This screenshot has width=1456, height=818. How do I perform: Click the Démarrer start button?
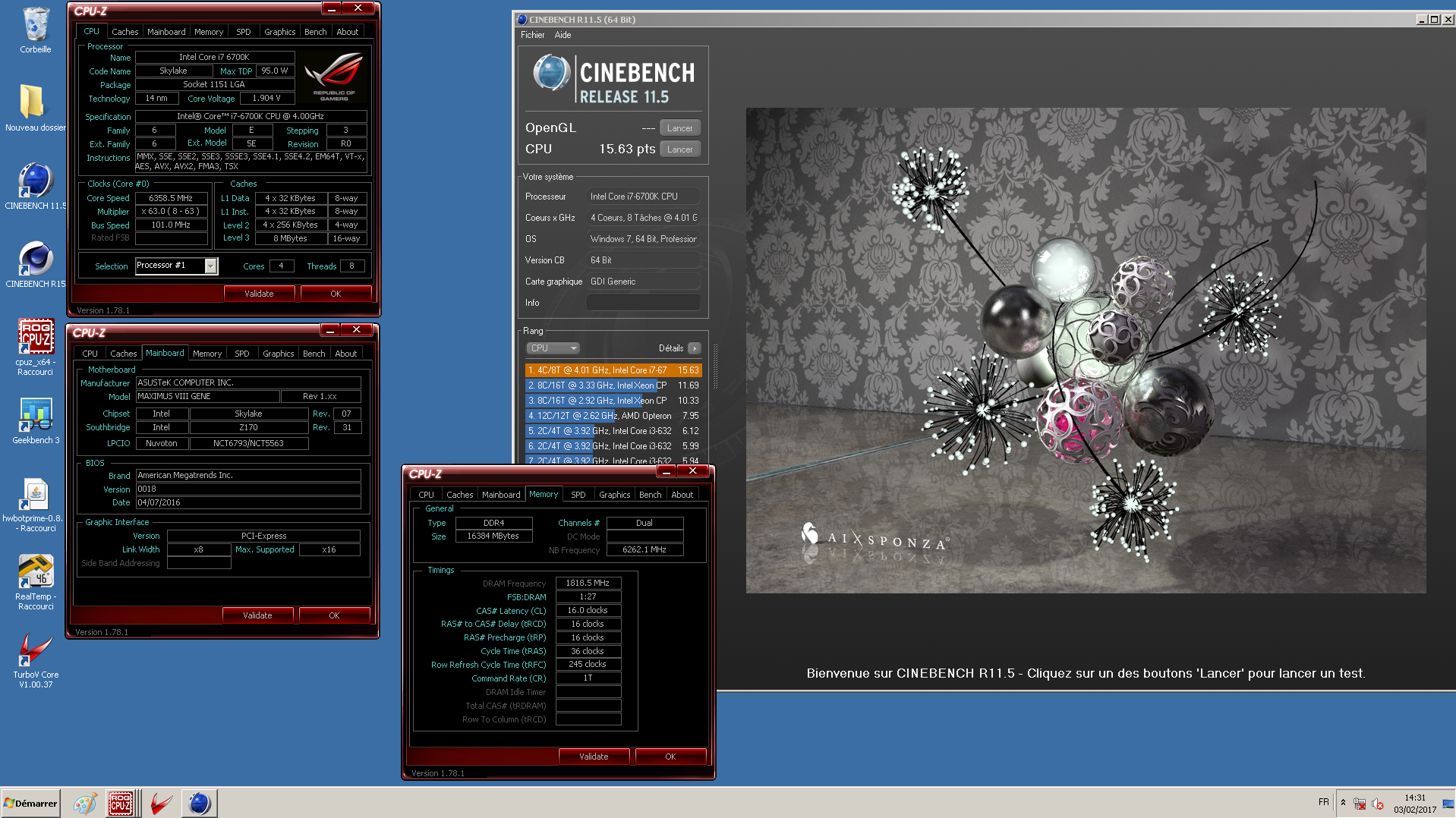31,803
